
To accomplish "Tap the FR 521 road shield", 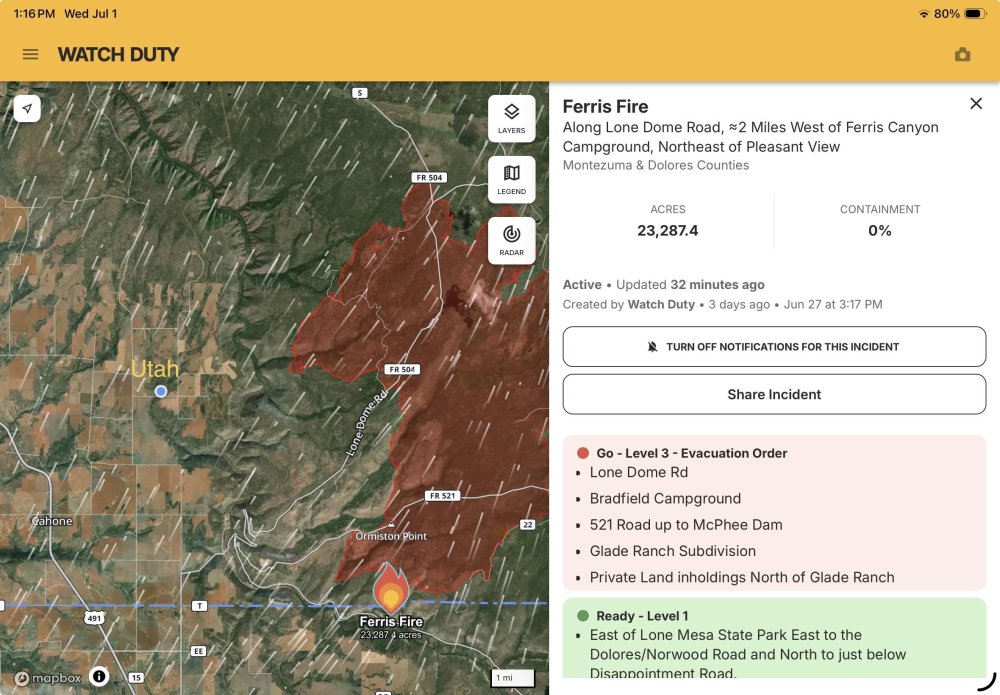I will tap(443, 495).
